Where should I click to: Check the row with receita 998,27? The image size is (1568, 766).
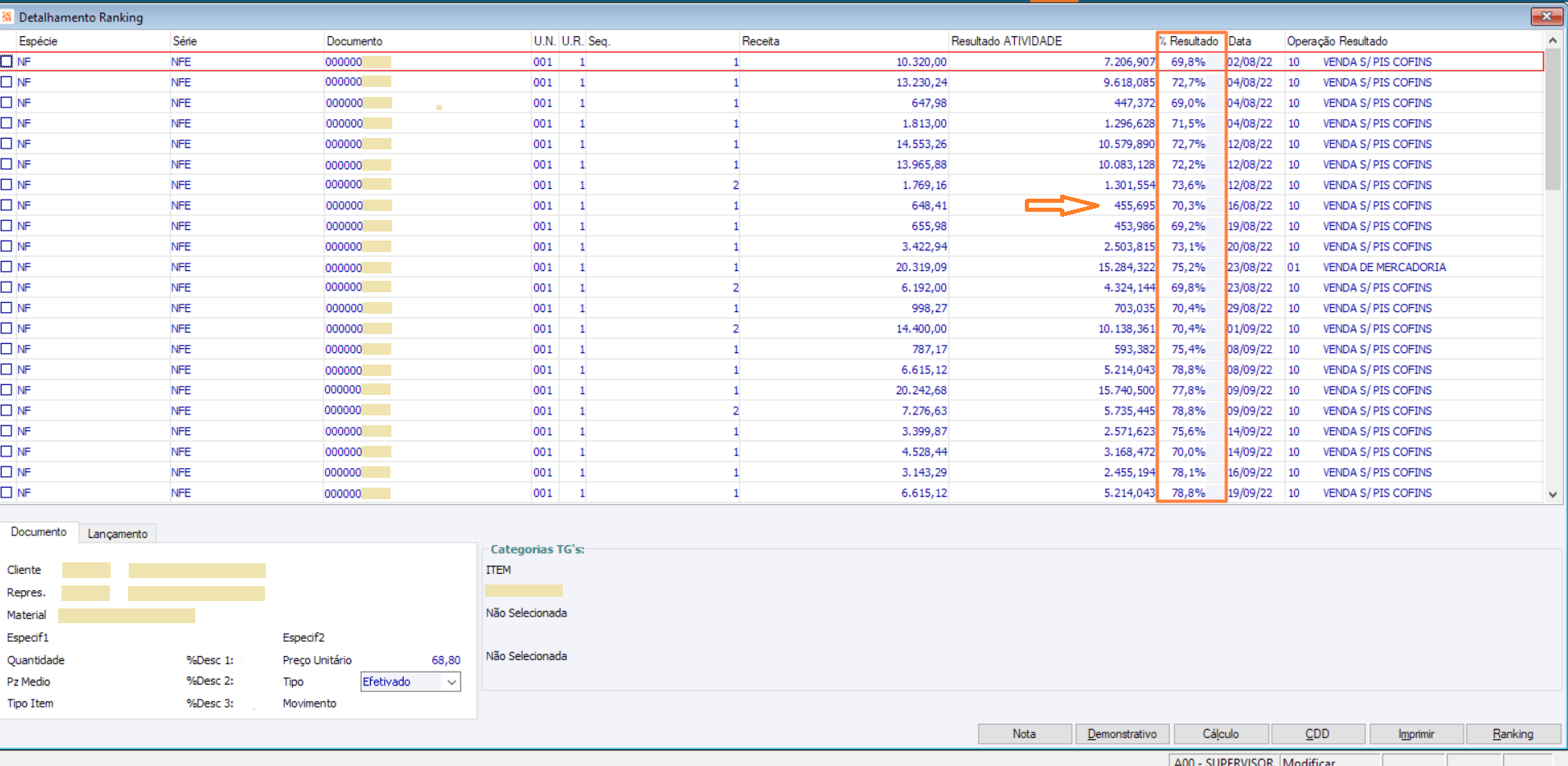[x=7, y=308]
